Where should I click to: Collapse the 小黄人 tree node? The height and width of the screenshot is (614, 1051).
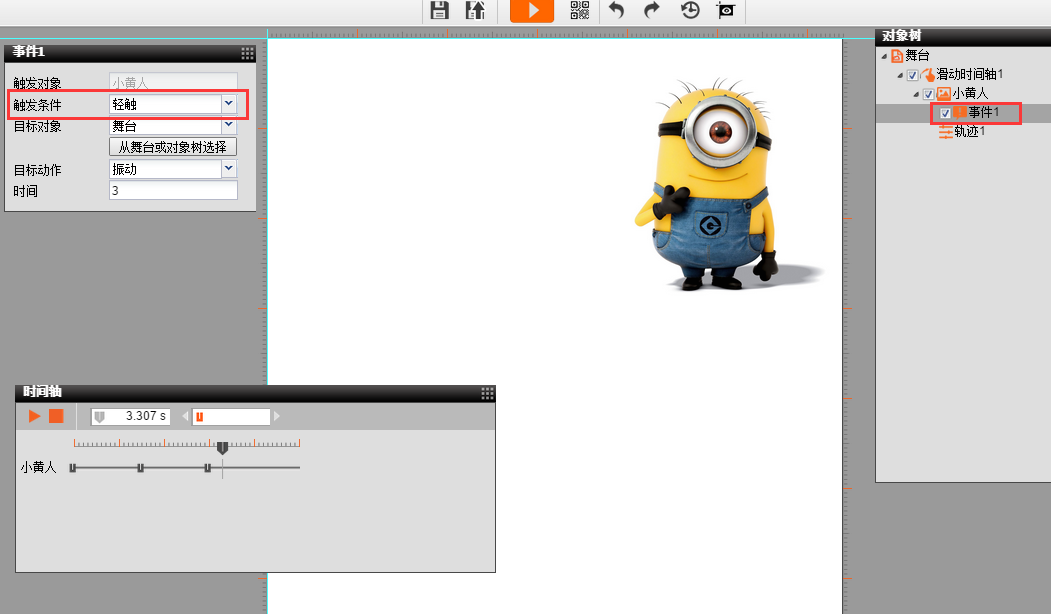click(x=916, y=94)
